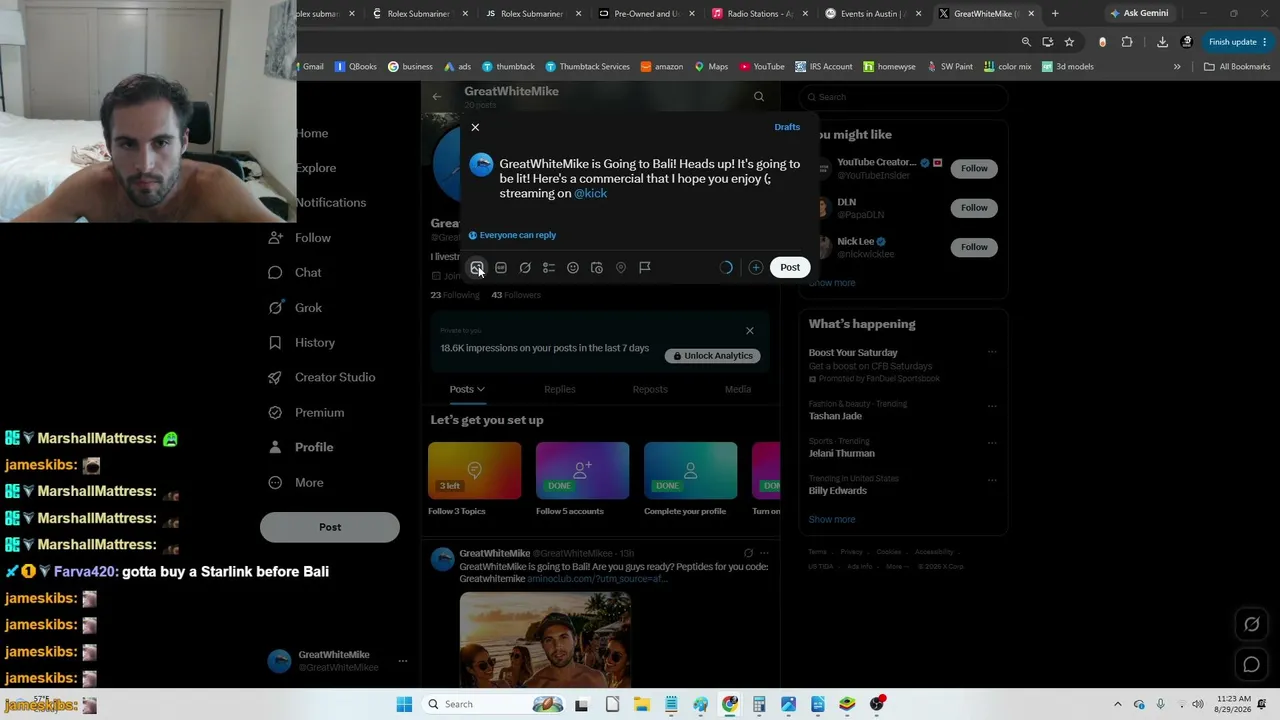Open the floating messages button
Screen dimensions: 1280x720
click(x=1251, y=665)
